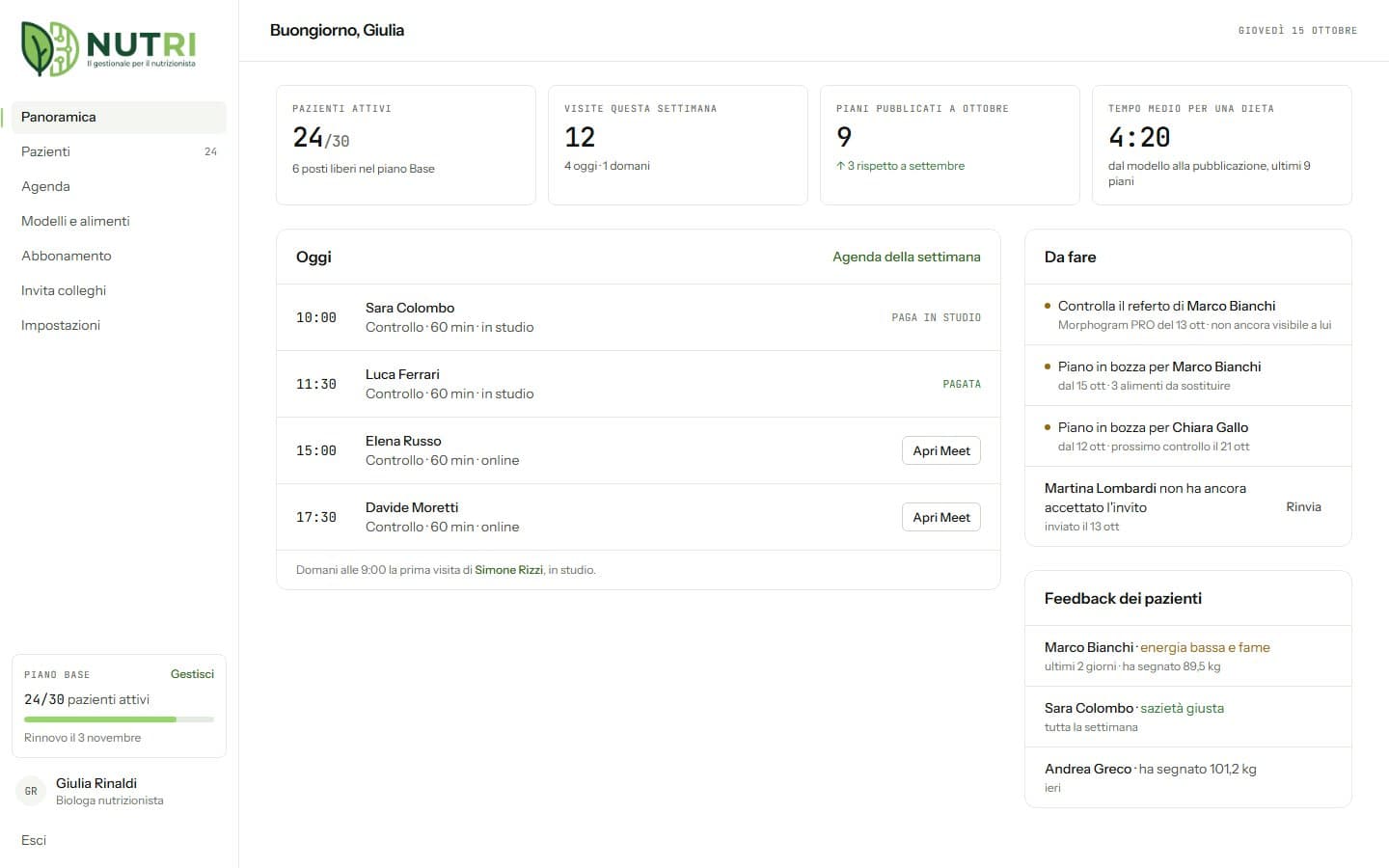Open the Abbonamento section
The height and width of the screenshot is (868, 1389).
tap(119, 256)
